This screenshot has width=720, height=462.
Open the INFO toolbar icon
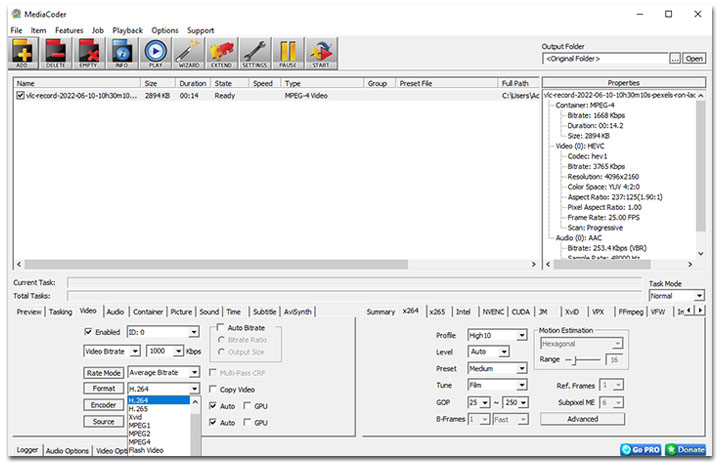pos(123,51)
